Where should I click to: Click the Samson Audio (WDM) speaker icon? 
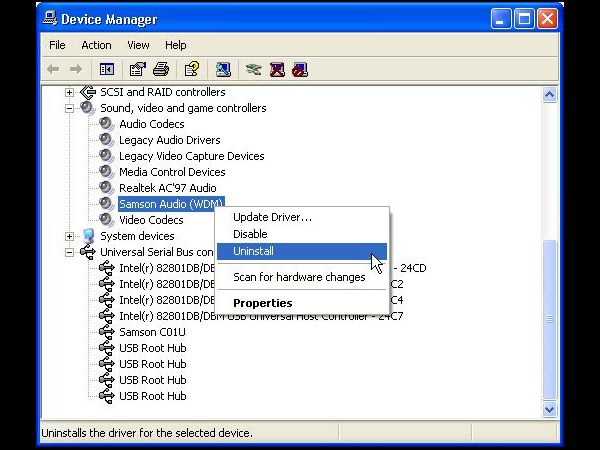(x=106, y=204)
